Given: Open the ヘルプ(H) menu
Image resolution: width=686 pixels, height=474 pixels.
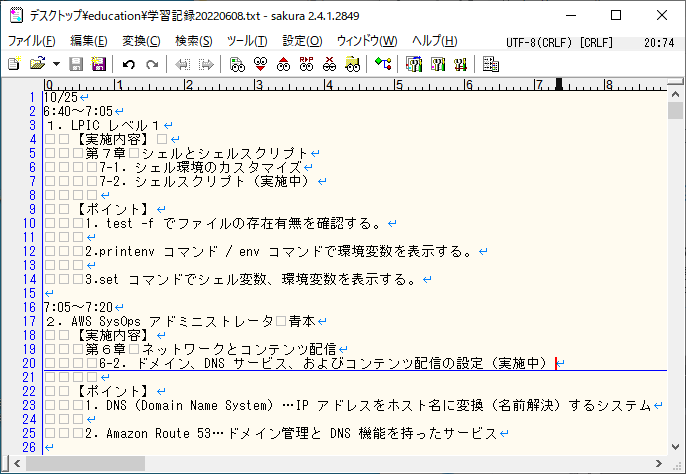Looking at the screenshot, I should [x=435, y=41].
